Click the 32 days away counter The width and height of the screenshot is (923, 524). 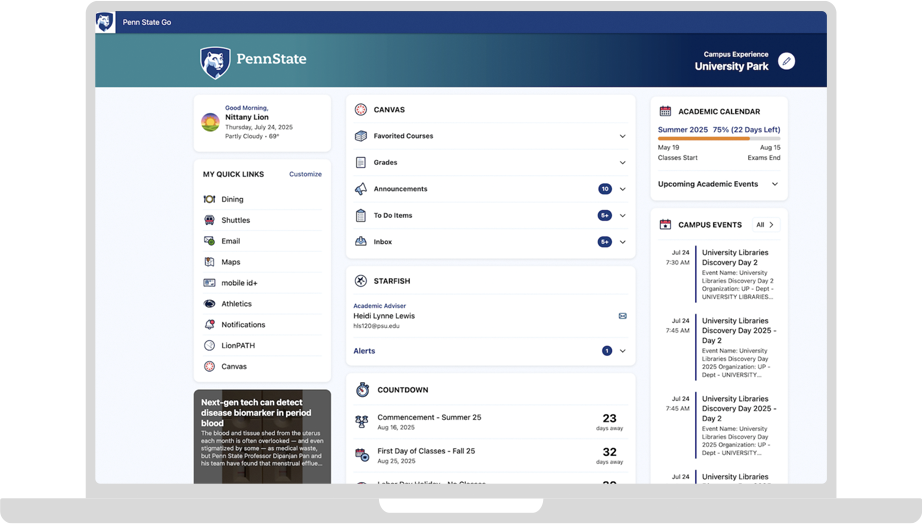tap(609, 455)
